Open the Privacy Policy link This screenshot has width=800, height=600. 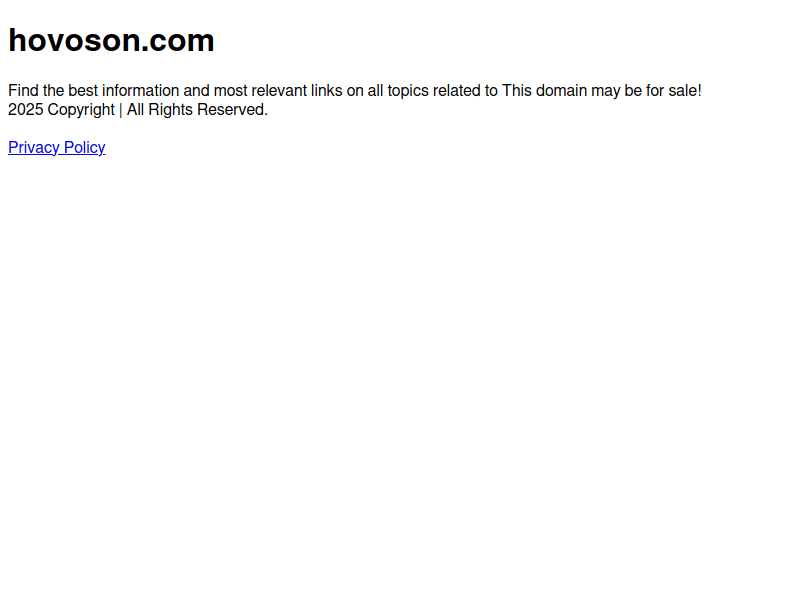pos(57,147)
